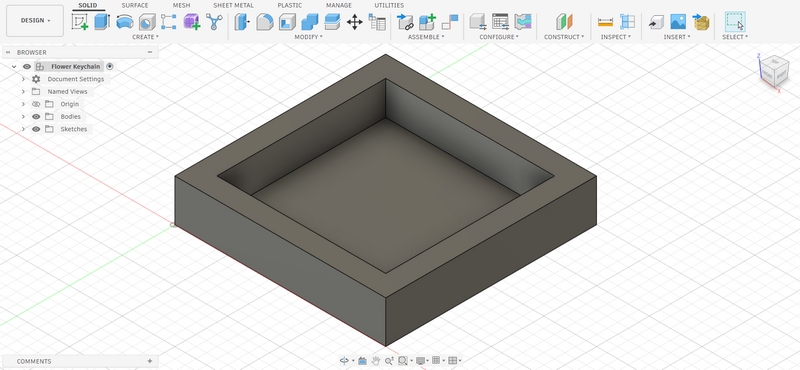Image resolution: width=800 pixels, height=370 pixels.
Task: Select the Create Sketch tool
Action: (80, 22)
